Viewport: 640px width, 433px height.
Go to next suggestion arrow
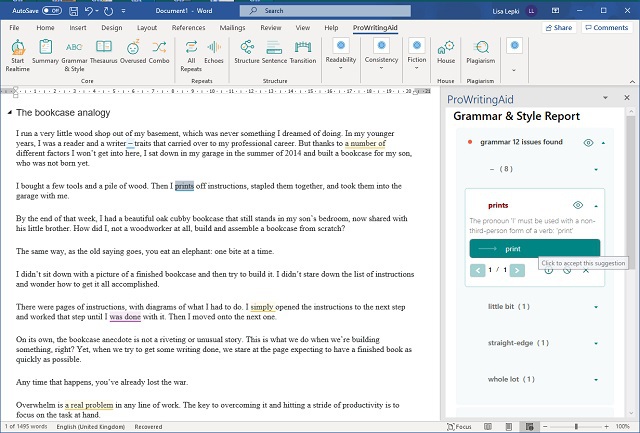[x=517, y=270]
